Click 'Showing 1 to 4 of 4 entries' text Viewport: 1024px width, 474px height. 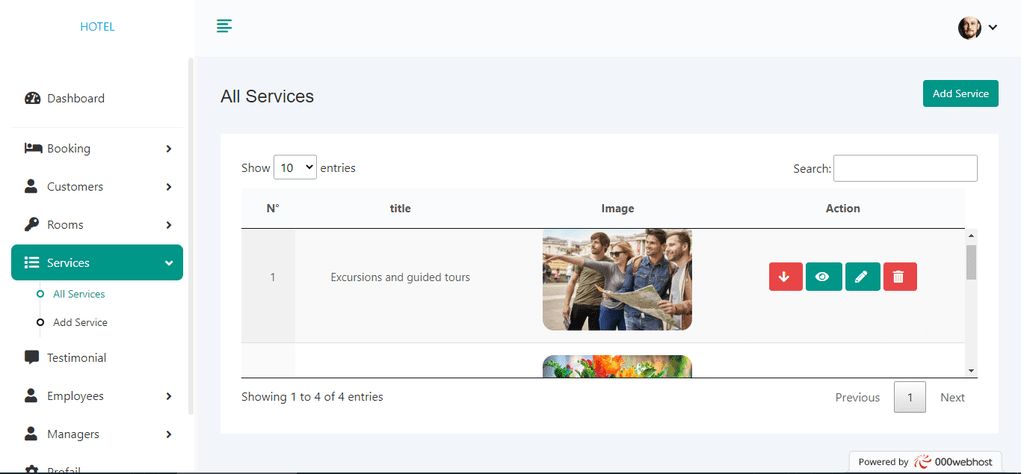pyautogui.click(x=312, y=396)
